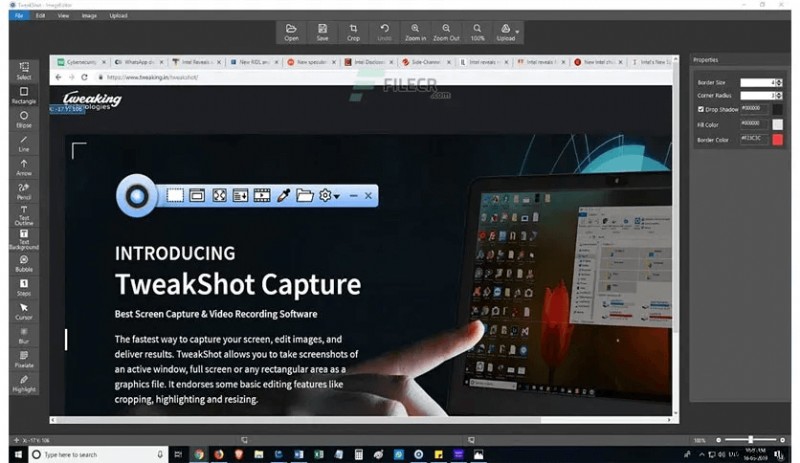The width and height of the screenshot is (800, 463).
Task: Click the Border Size value field
Action: (758, 82)
